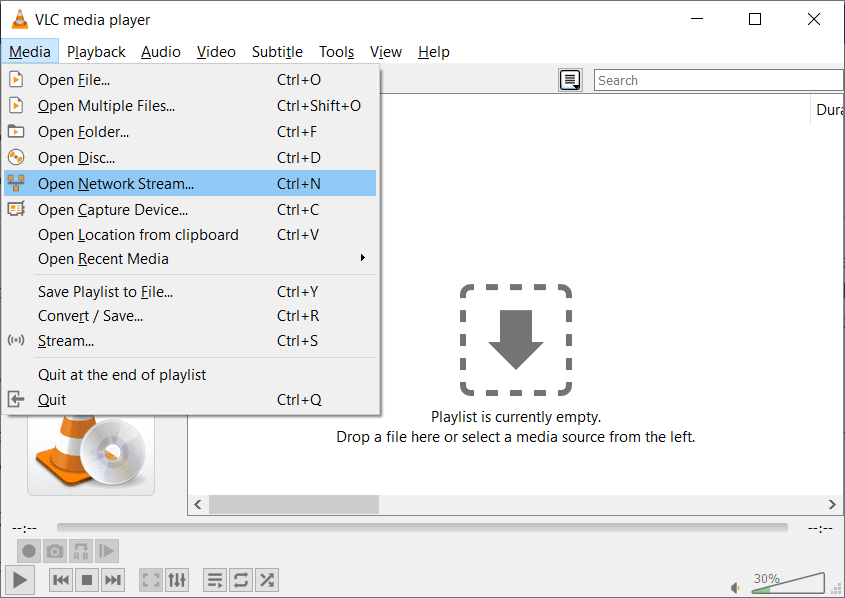Choose Open Capture Device...
Image resolution: width=845 pixels, height=598 pixels.
pos(190,209)
